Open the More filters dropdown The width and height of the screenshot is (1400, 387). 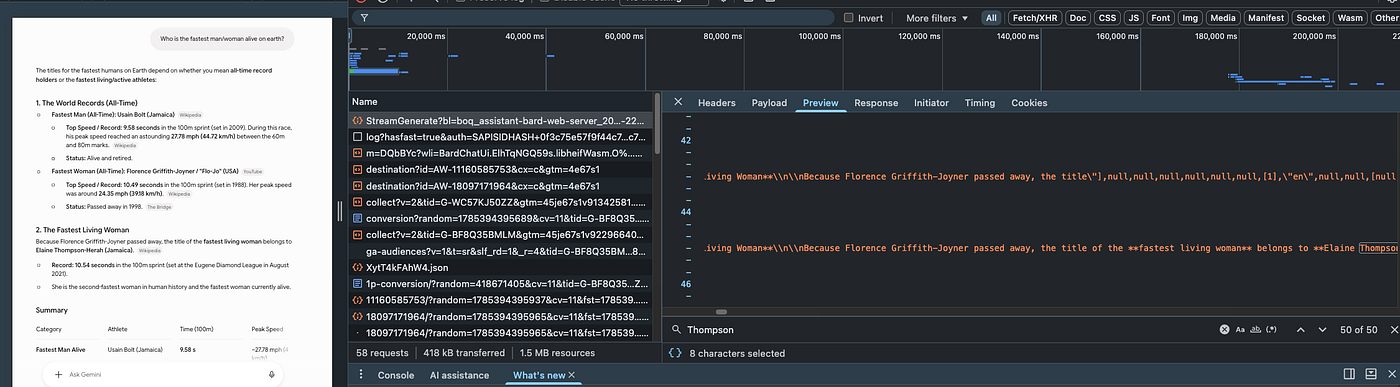pyautogui.click(x=937, y=18)
